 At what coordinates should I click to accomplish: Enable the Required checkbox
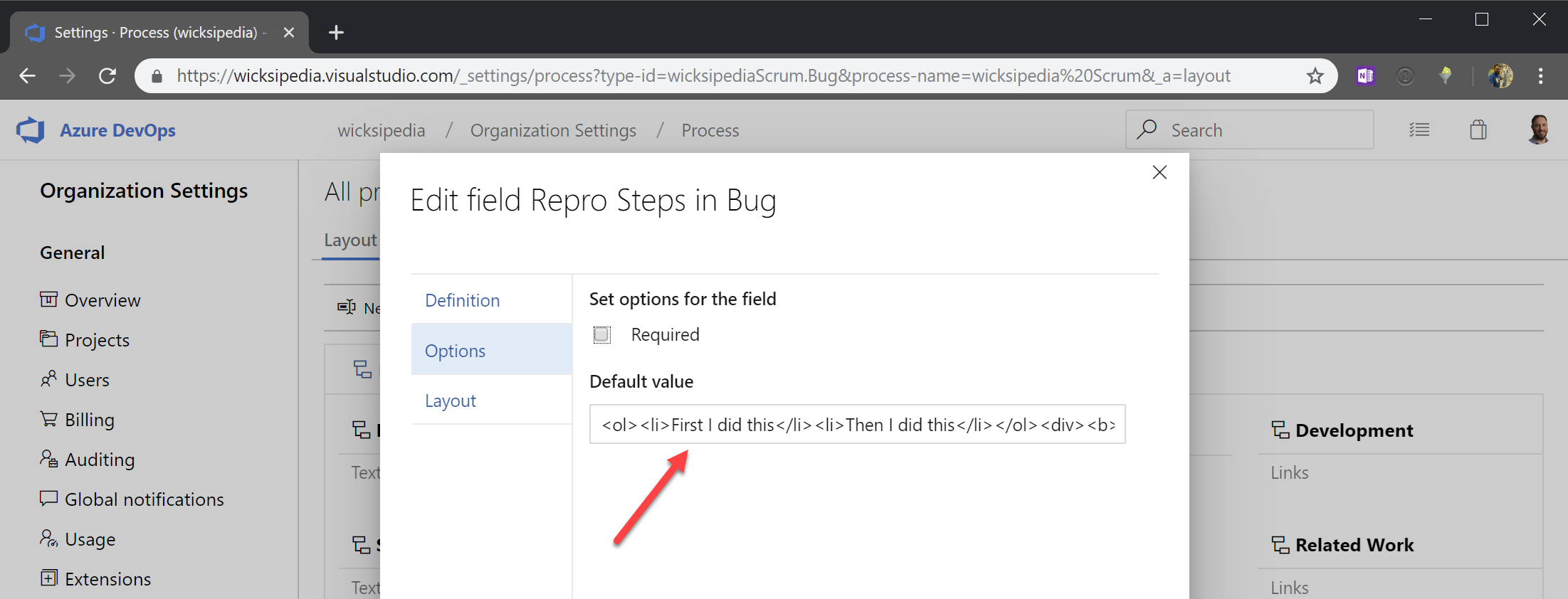coord(602,334)
